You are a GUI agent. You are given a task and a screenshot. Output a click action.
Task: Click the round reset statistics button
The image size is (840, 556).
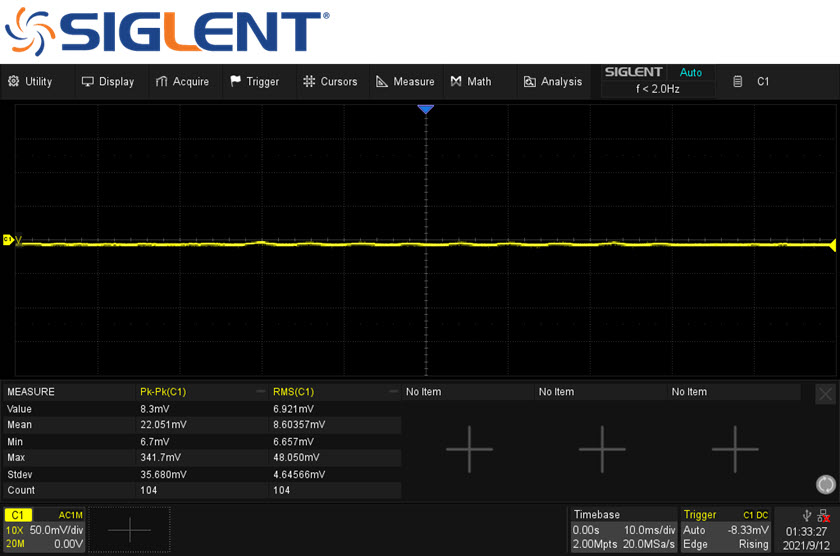825,485
